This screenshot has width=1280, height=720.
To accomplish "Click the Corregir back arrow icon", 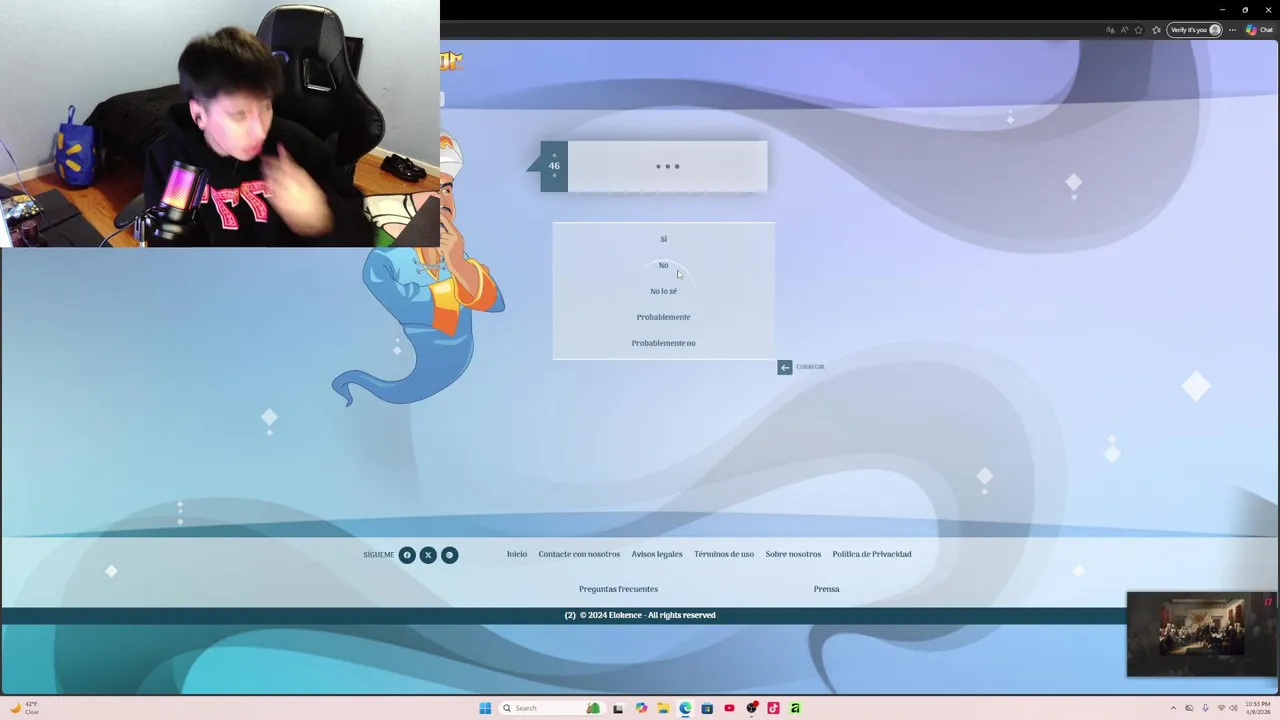I will pyautogui.click(x=785, y=367).
